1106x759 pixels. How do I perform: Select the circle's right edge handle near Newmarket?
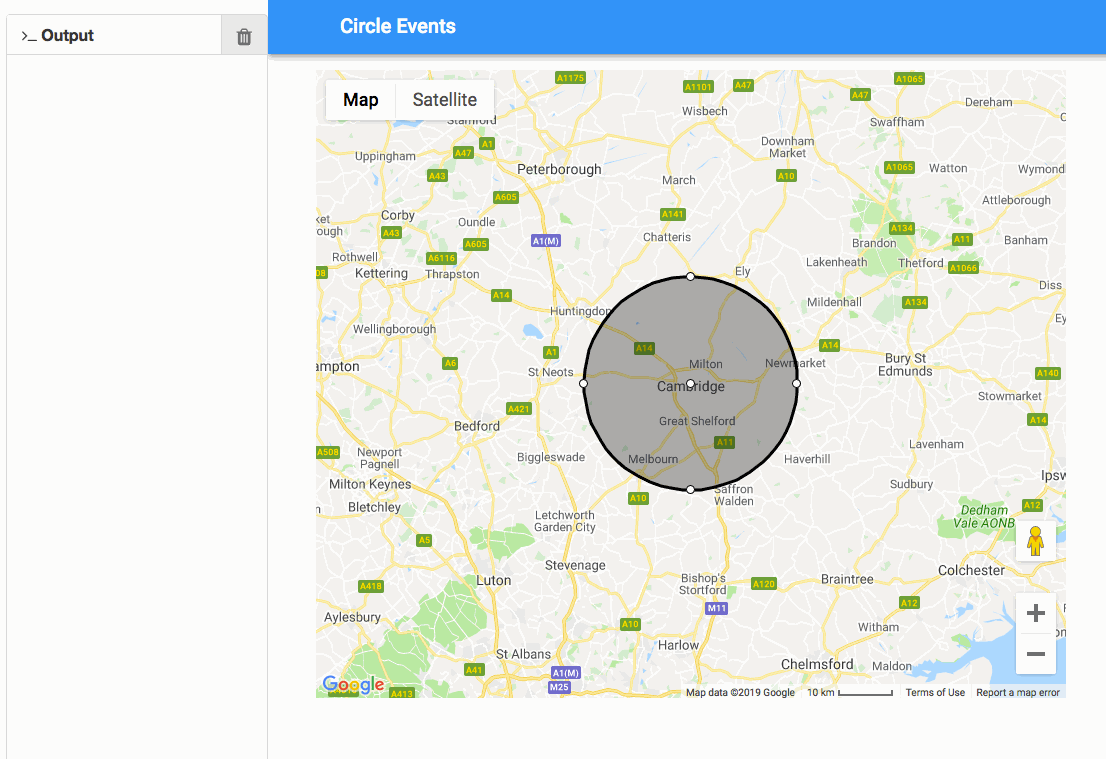tap(796, 384)
